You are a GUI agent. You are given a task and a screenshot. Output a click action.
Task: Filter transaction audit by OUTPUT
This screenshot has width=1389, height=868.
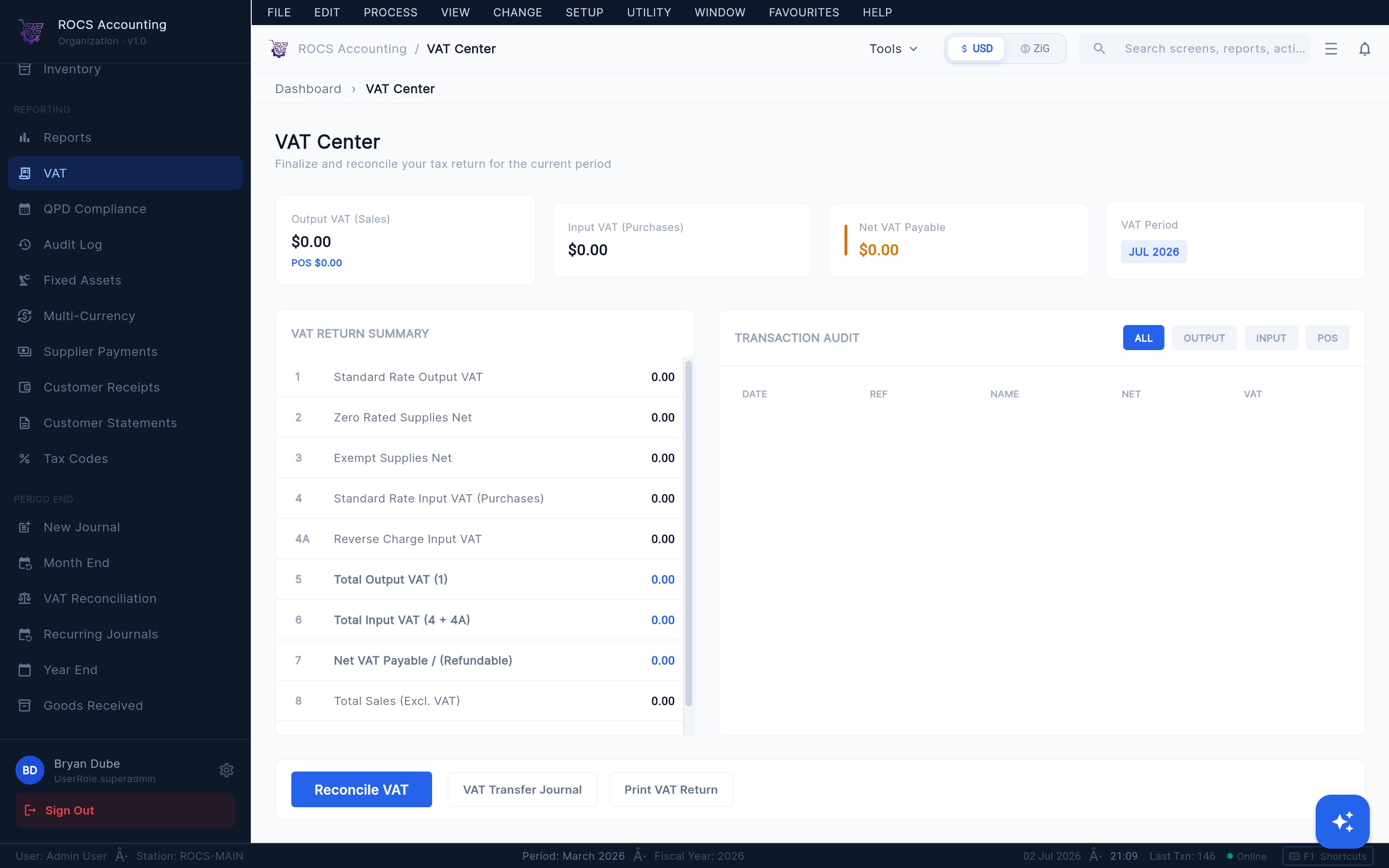[1204, 338]
